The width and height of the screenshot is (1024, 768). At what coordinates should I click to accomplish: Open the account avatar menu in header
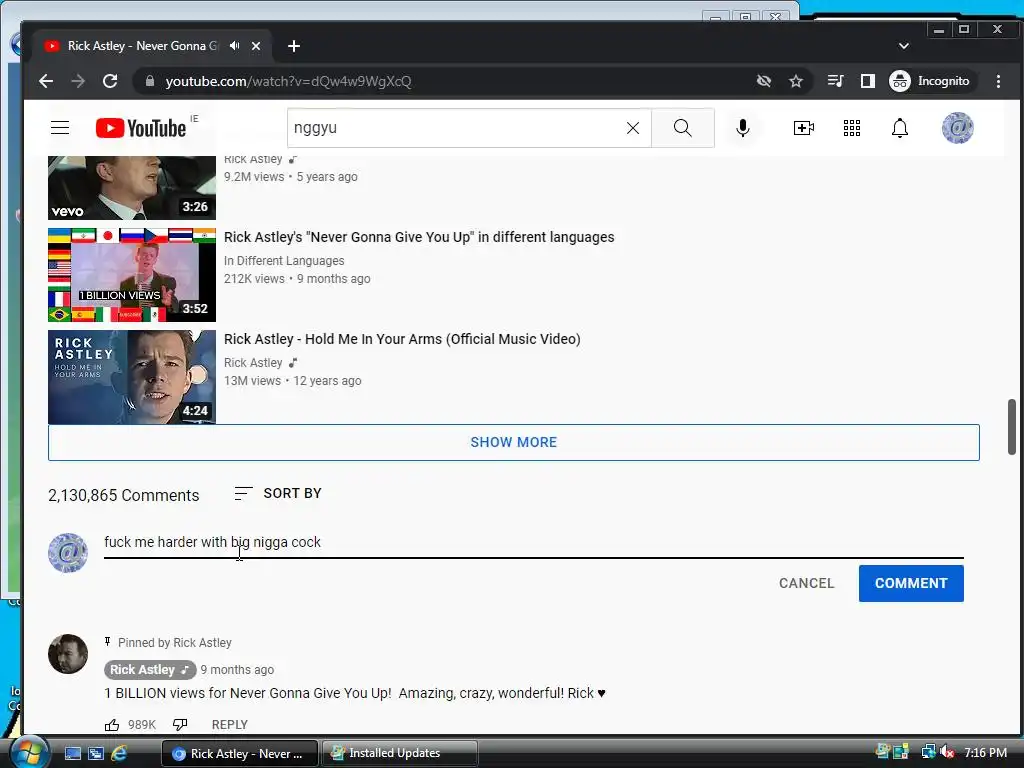point(957,128)
